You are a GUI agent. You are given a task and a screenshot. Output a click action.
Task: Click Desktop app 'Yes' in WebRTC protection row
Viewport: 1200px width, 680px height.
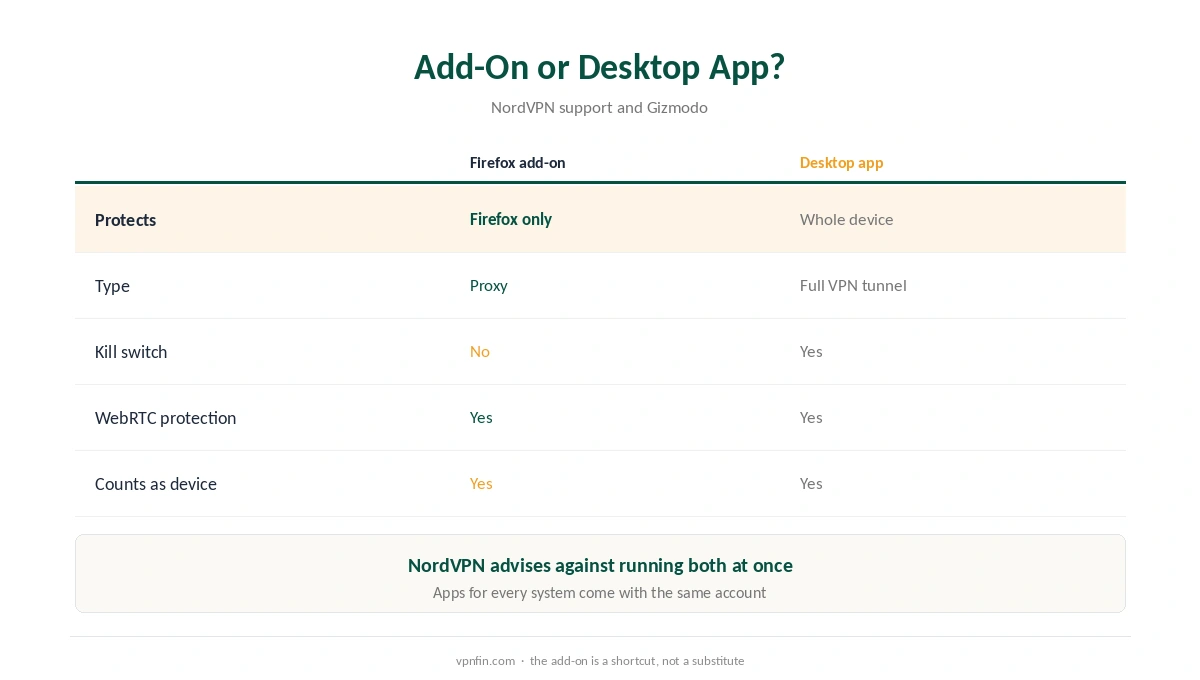point(811,417)
